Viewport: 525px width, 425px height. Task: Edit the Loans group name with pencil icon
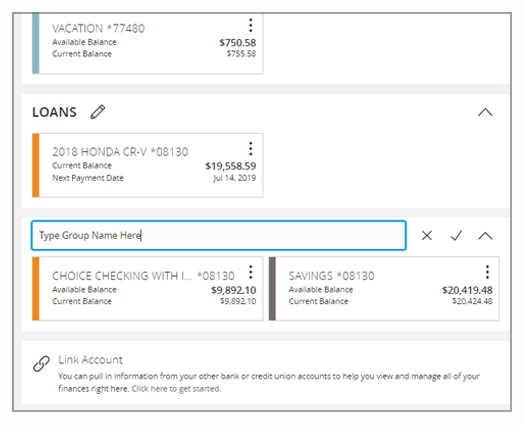click(x=98, y=112)
